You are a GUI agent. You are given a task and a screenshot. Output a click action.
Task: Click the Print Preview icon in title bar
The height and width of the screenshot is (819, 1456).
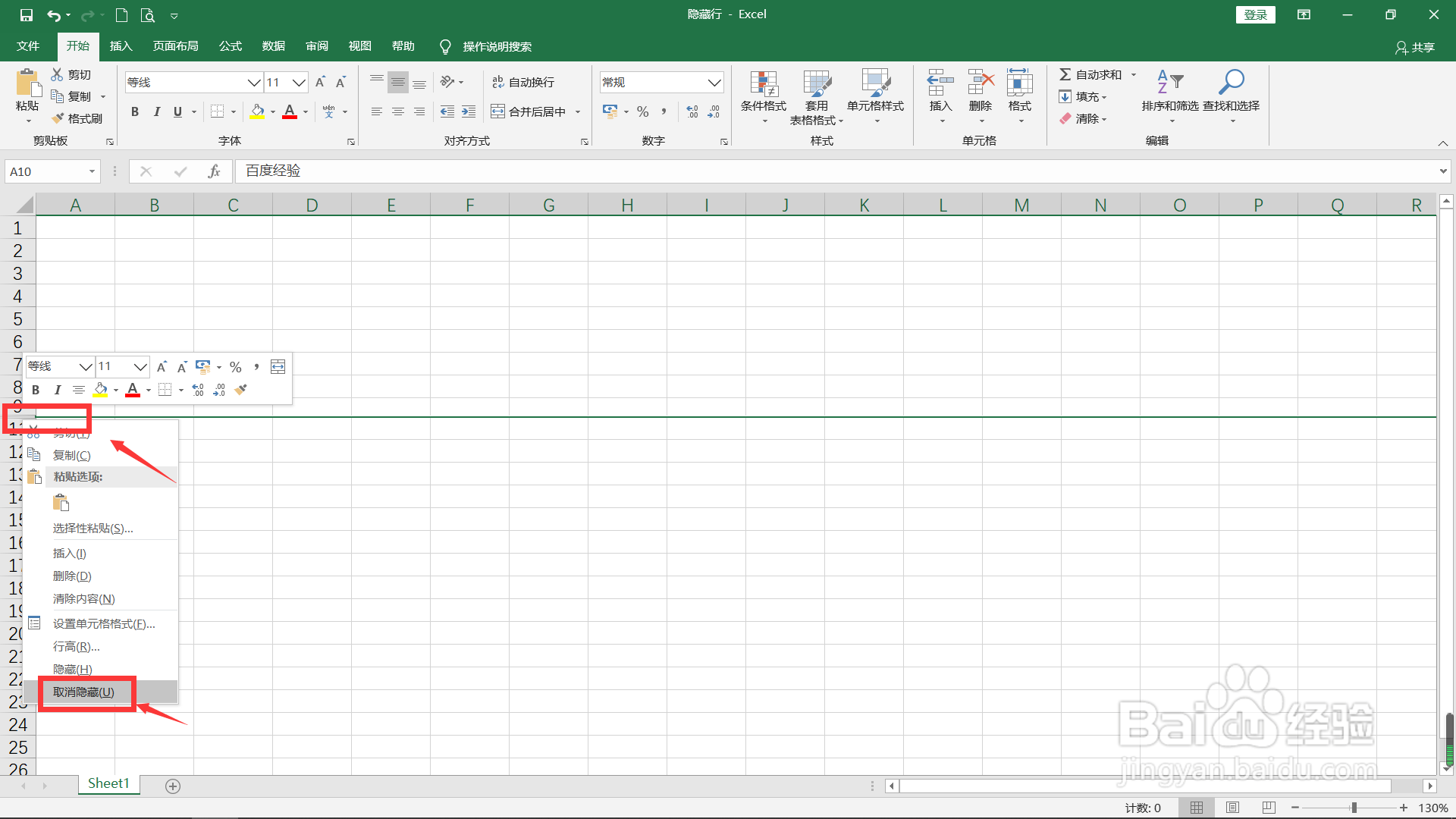(x=148, y=15)
